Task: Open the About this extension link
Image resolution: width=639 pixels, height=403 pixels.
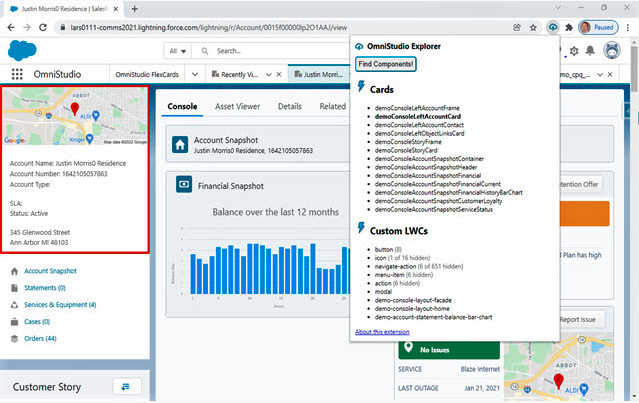Action: pos(384,331)
